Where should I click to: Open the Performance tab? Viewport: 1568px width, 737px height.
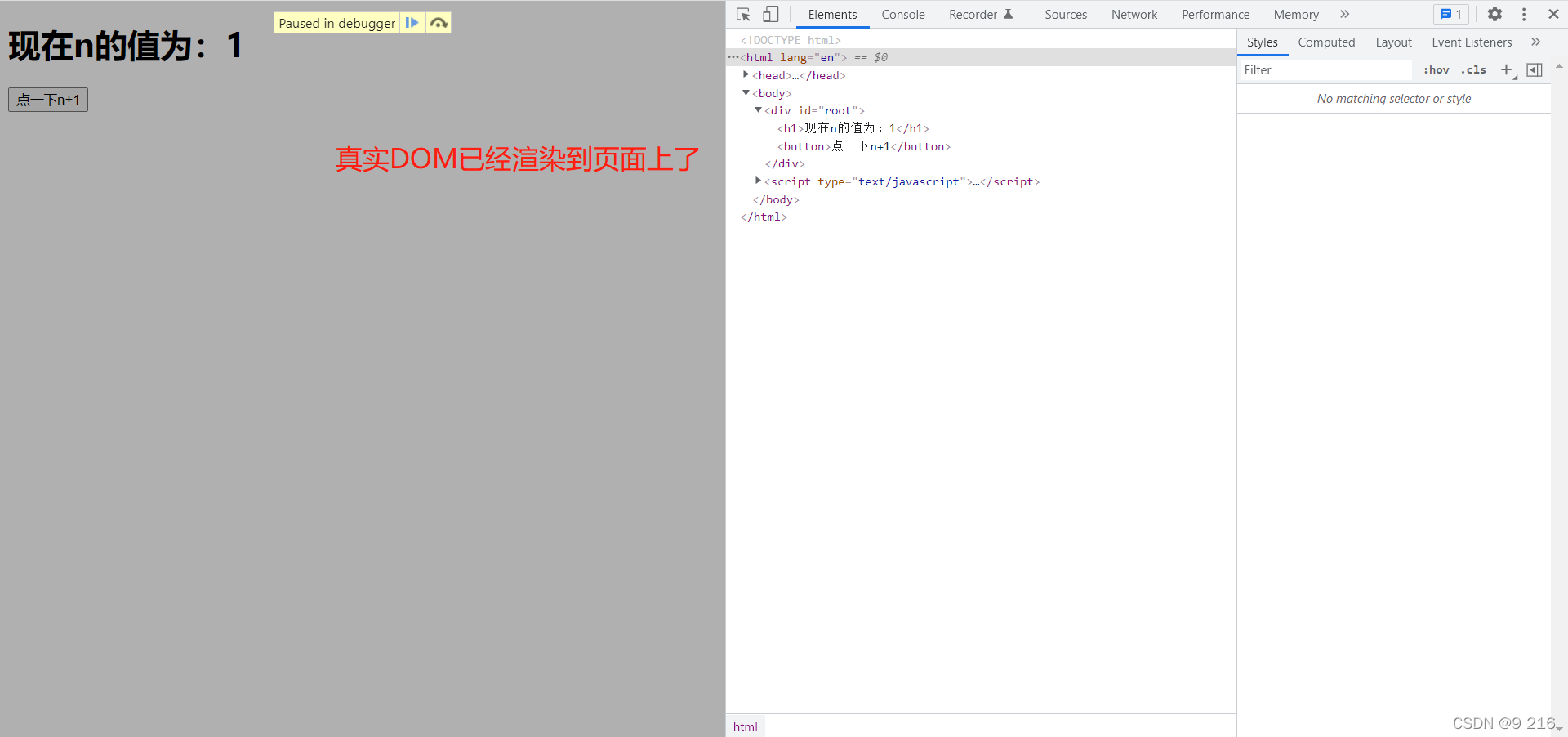[x=1215, y=14]
